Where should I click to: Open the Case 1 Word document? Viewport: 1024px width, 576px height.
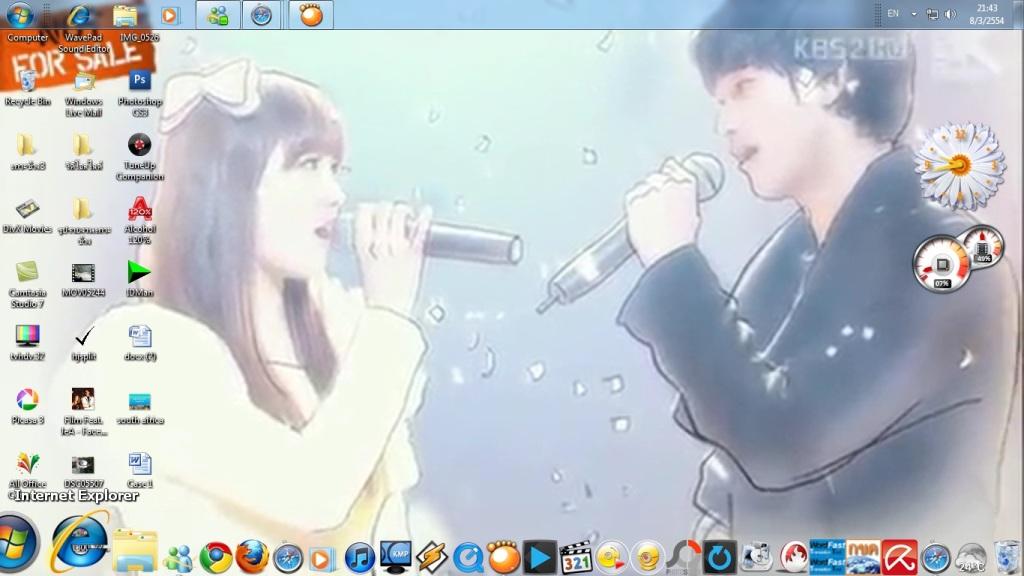click(140, 470)
